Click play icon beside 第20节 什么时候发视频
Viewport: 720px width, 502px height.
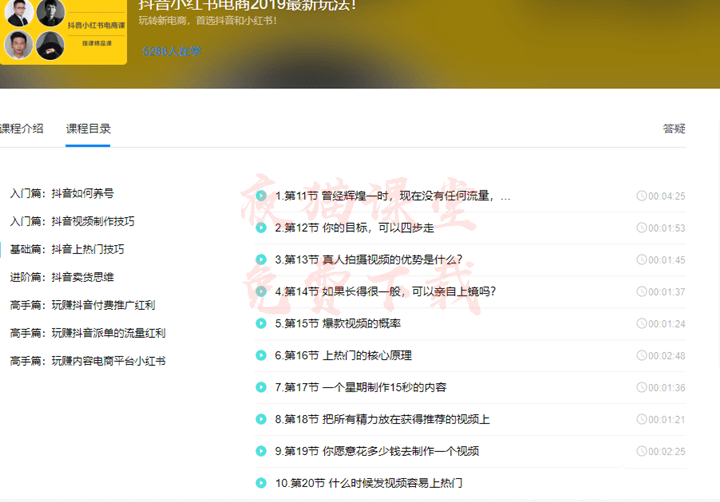point(261,483)
